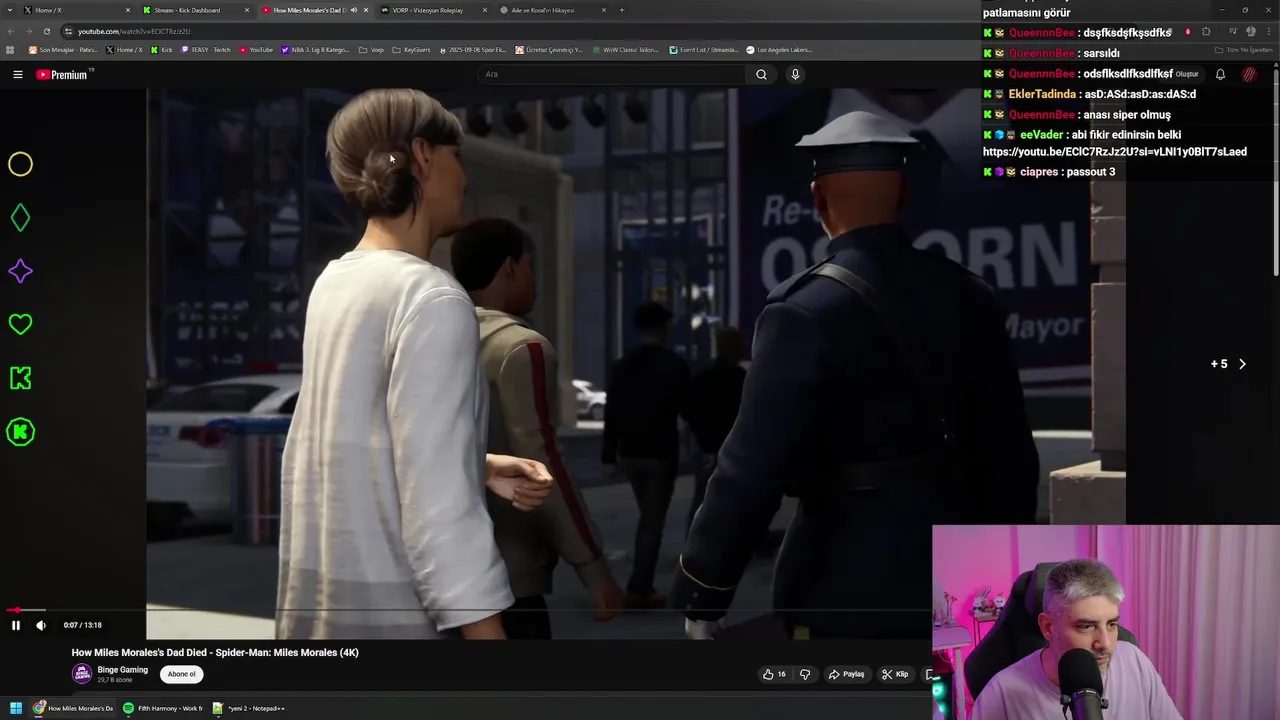The image size is (1280, 720).
Task: Open the Los Angeles Lakers bookmark
Action: click(779, 49)
